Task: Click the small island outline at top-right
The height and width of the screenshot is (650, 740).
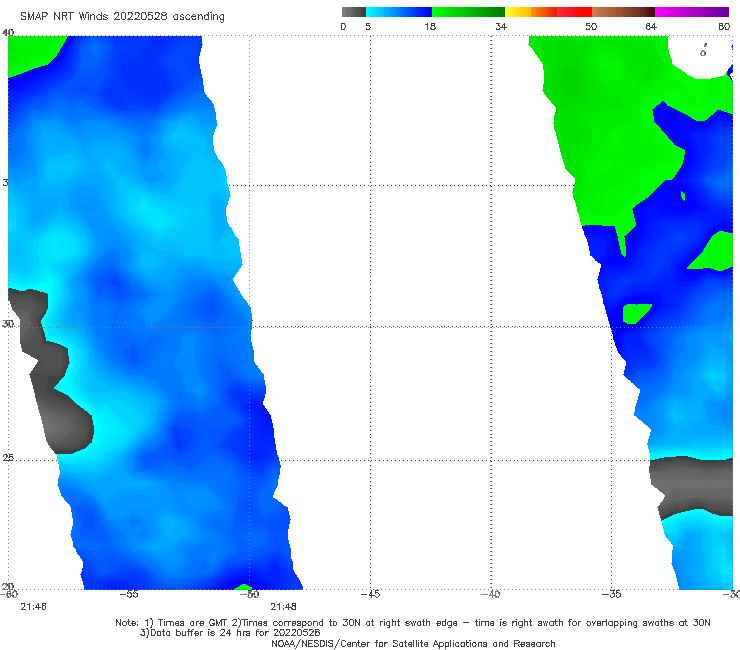Action: (703, 51)
